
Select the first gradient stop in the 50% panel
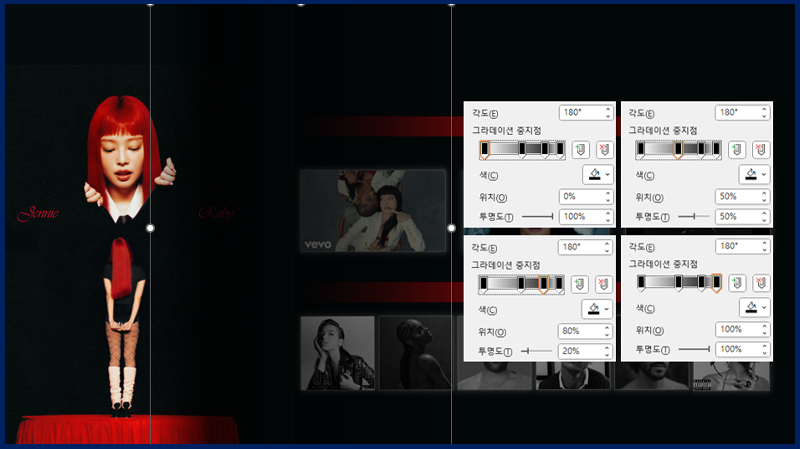click(x=641, y=150)
